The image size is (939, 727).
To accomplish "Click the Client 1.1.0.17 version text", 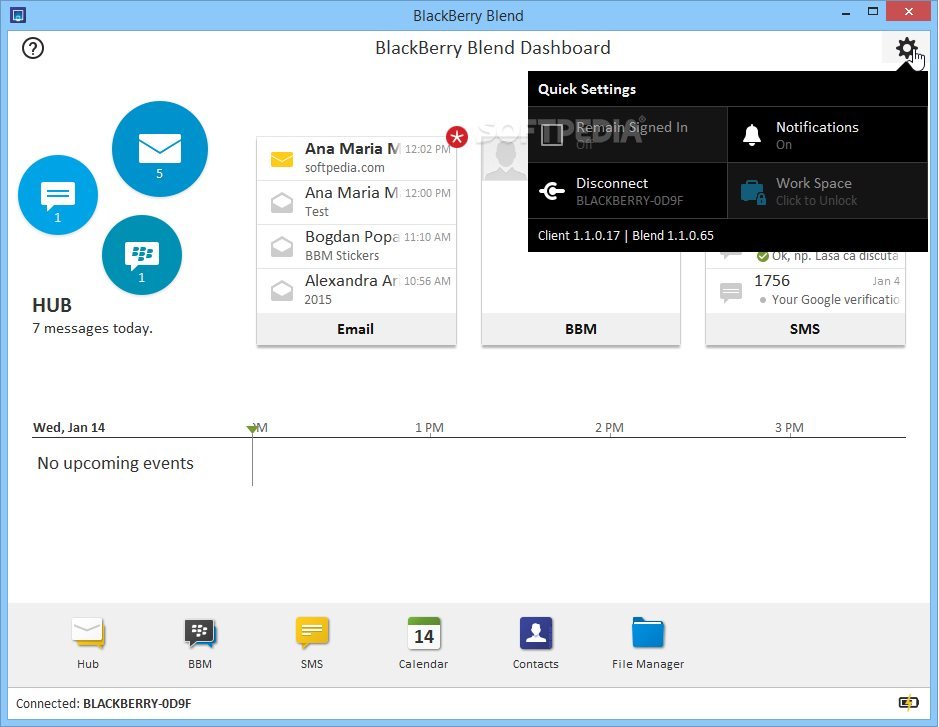I will coord(578,235).
